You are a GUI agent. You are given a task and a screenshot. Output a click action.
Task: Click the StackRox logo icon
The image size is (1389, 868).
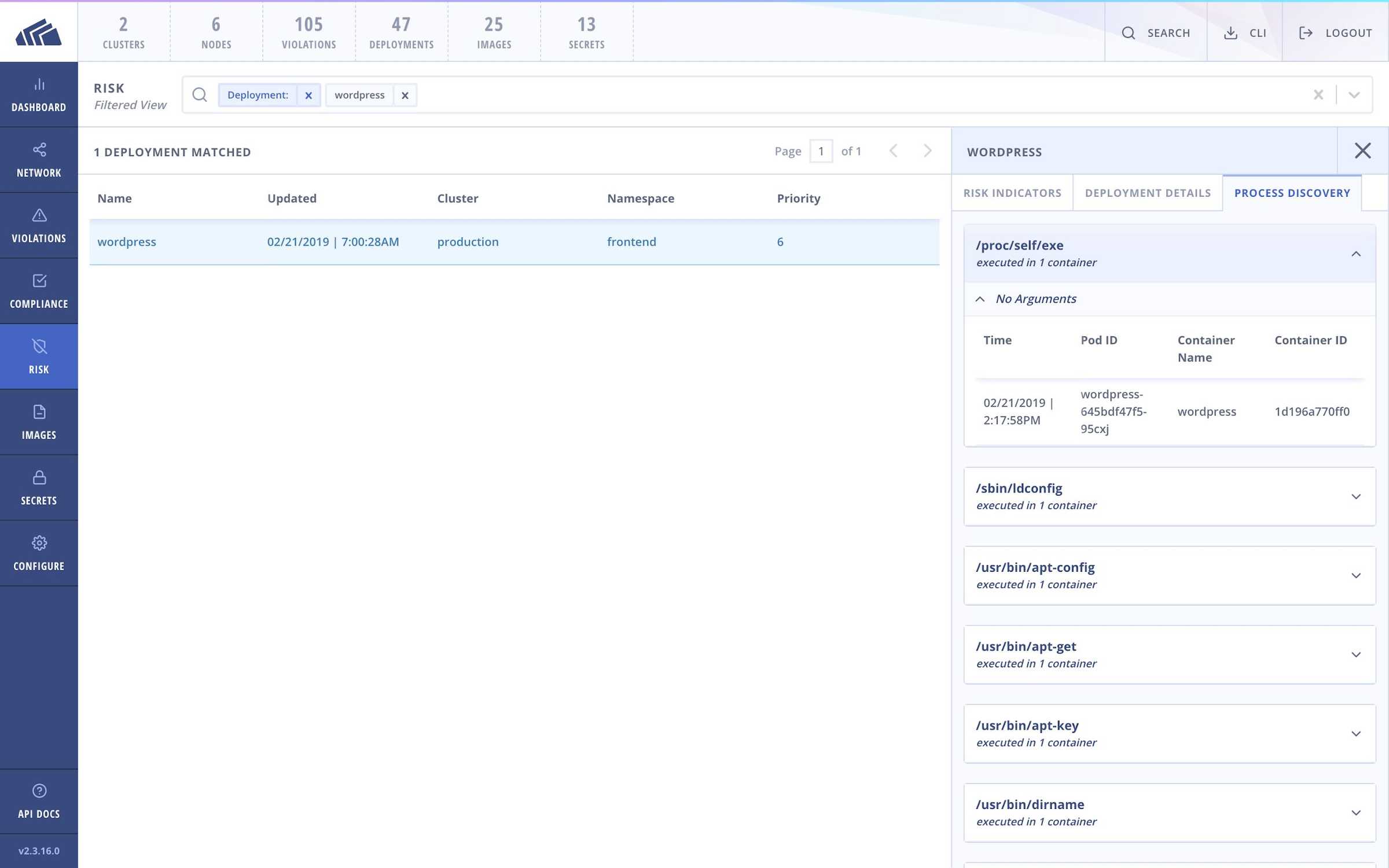coord(38,32)
